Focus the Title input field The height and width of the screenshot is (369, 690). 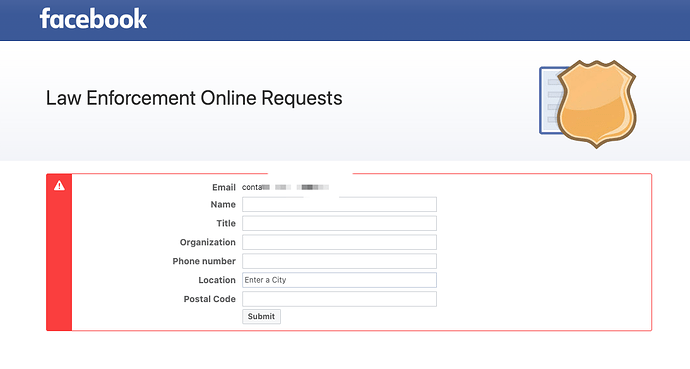click(x=339, y=223)
